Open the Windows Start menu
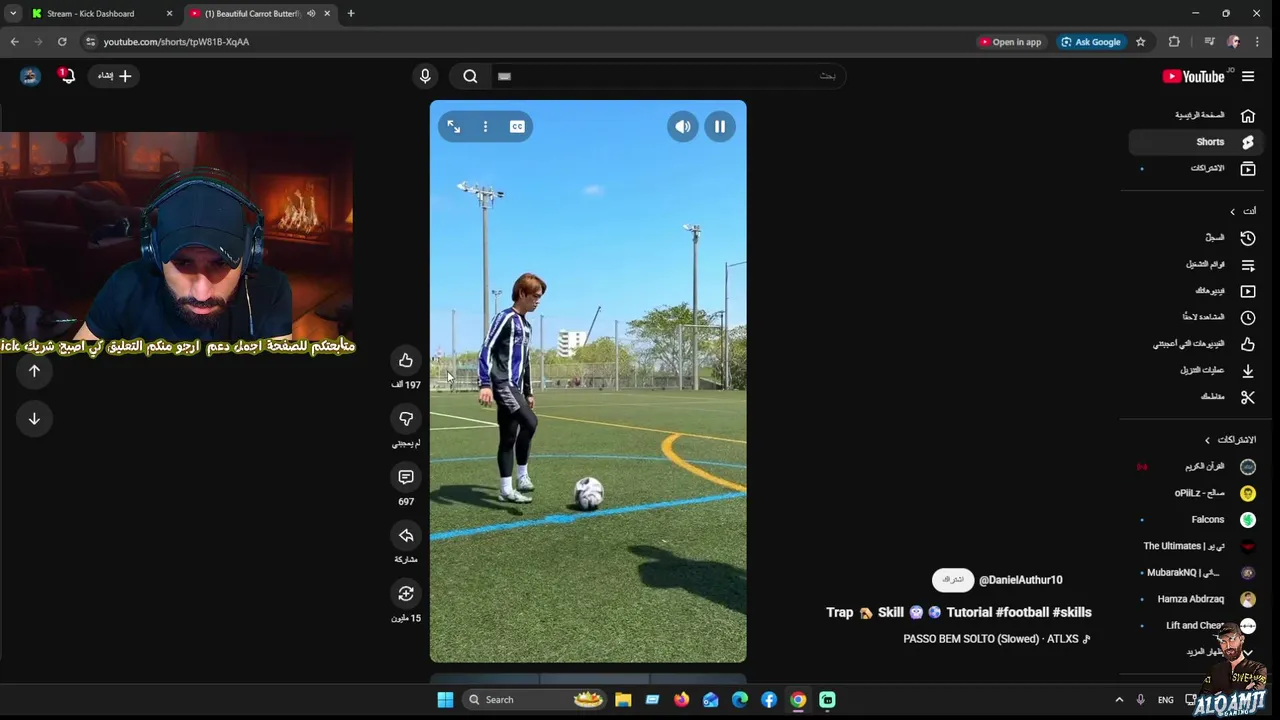 tap(445, 700)
